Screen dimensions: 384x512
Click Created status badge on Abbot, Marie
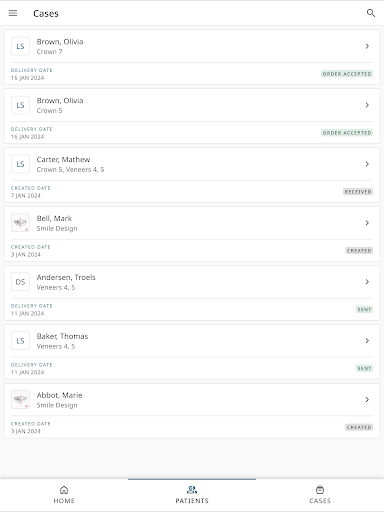pyautogui.click(x=359, y=427)
